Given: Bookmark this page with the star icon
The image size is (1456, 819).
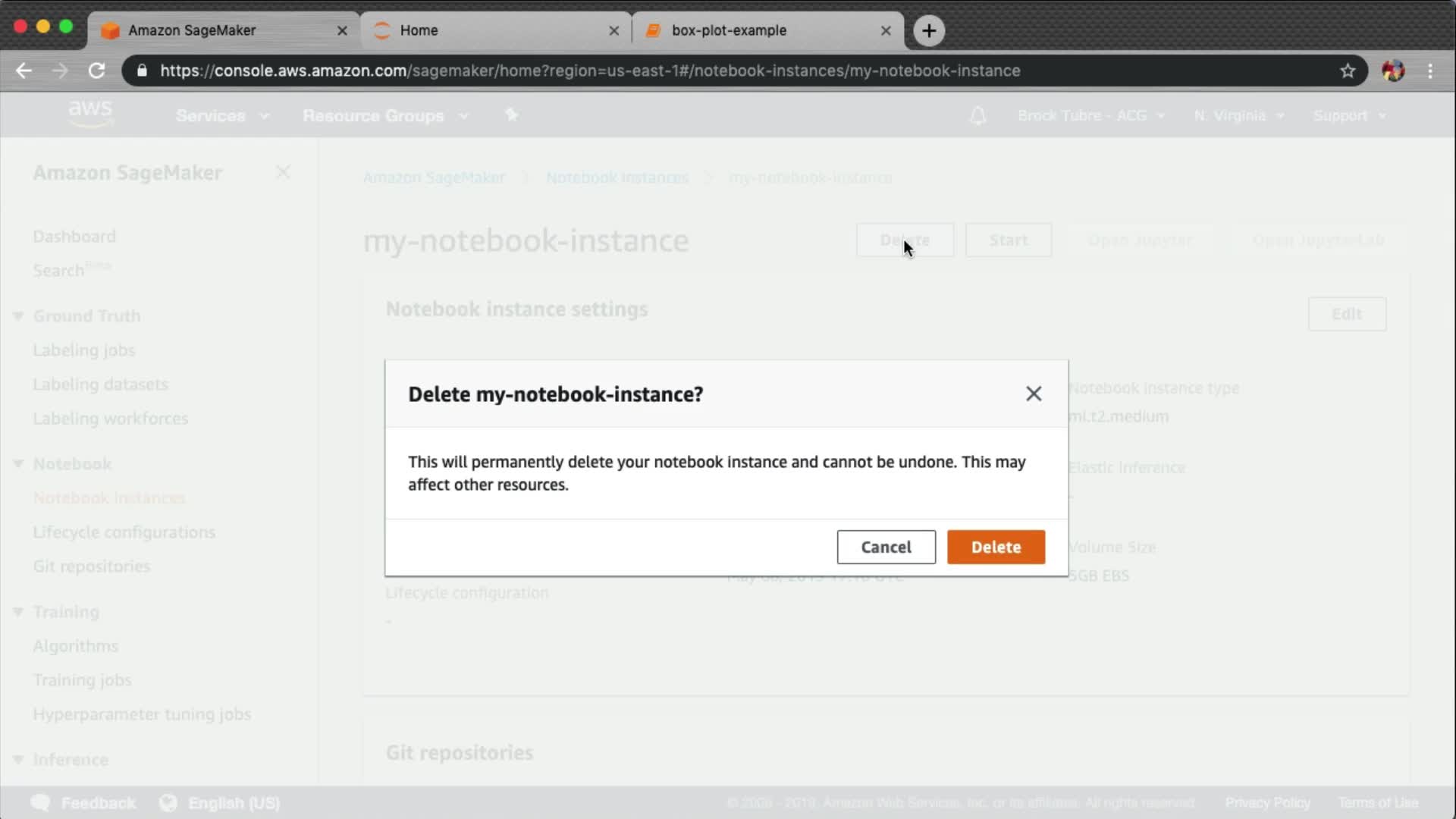Looking at the screenshot, I should point(1347,71).
